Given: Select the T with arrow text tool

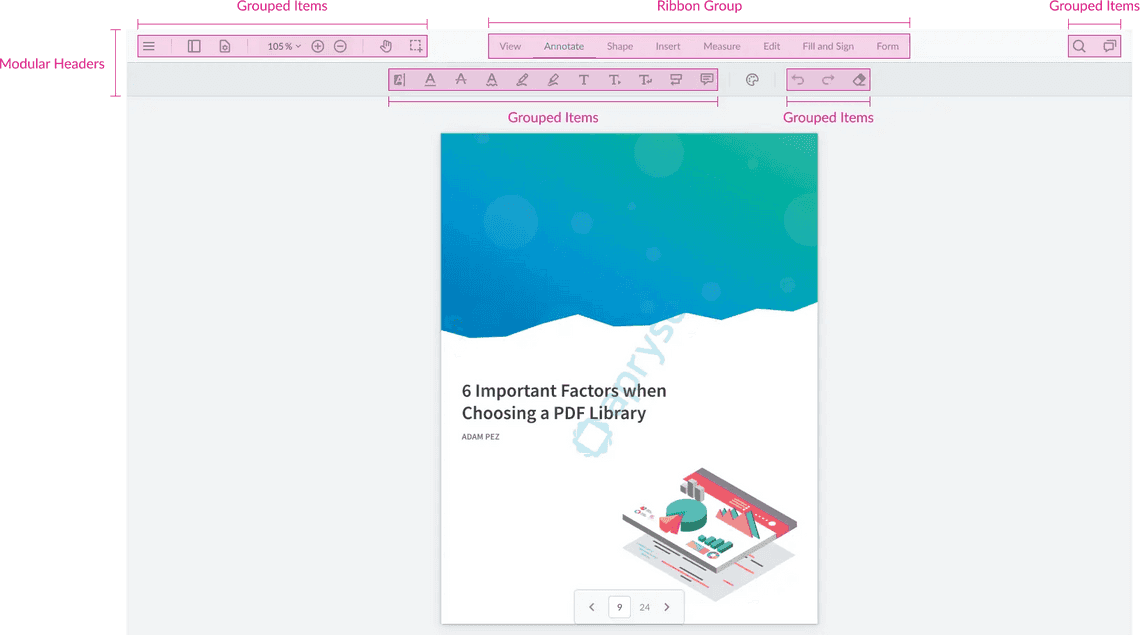Looking at the screenshot, I should click(x=614, y=80).
